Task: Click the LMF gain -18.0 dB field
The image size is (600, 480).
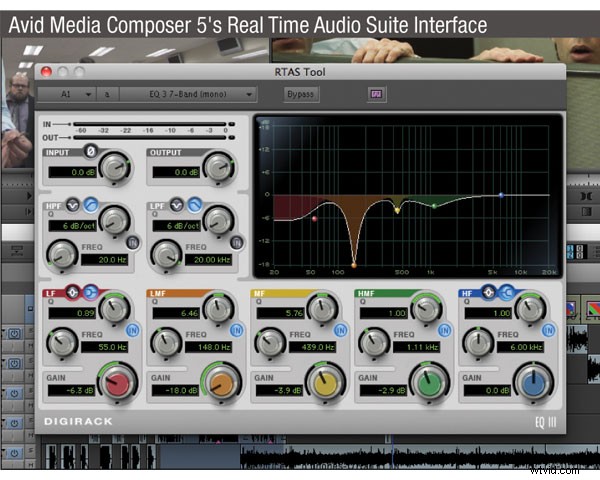Action: [x=176, y=390]
